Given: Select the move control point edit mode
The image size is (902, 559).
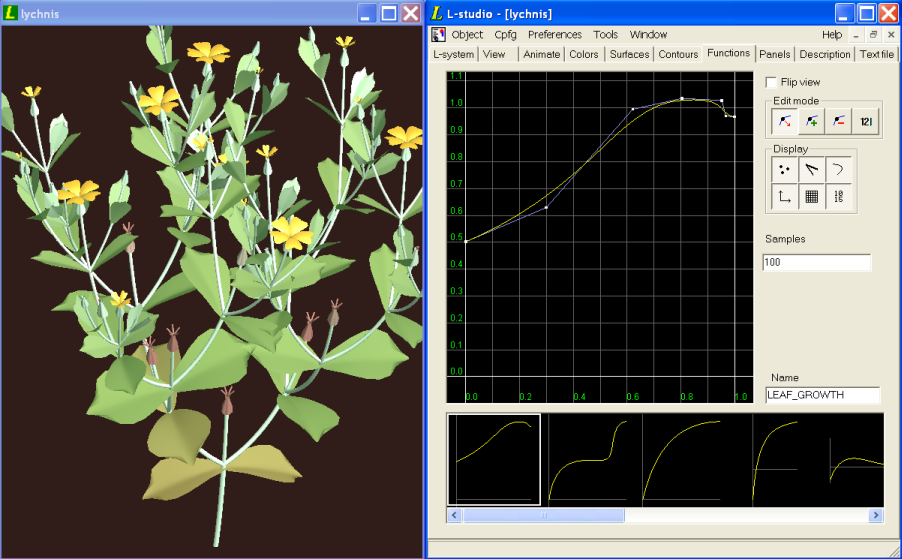Looking at the screenshot, I should [x=784, y=121].
